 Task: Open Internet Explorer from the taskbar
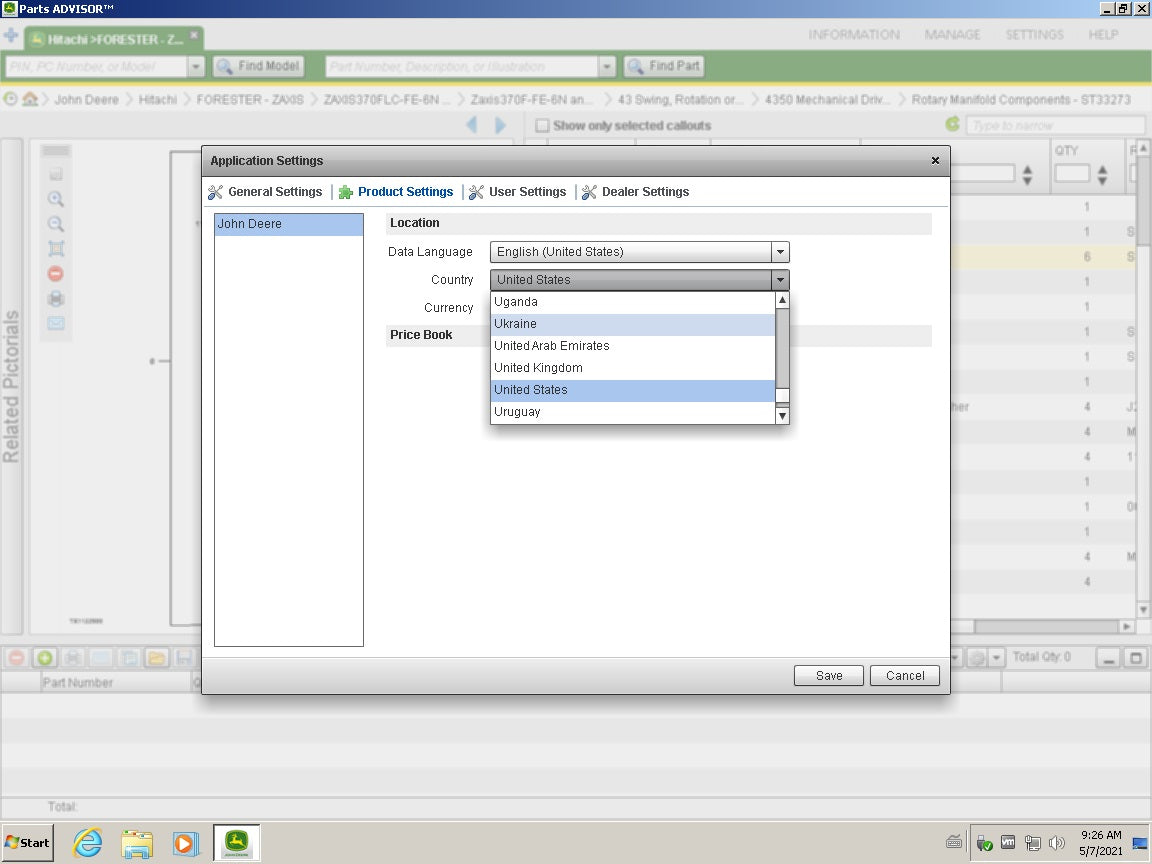point(88,843)
